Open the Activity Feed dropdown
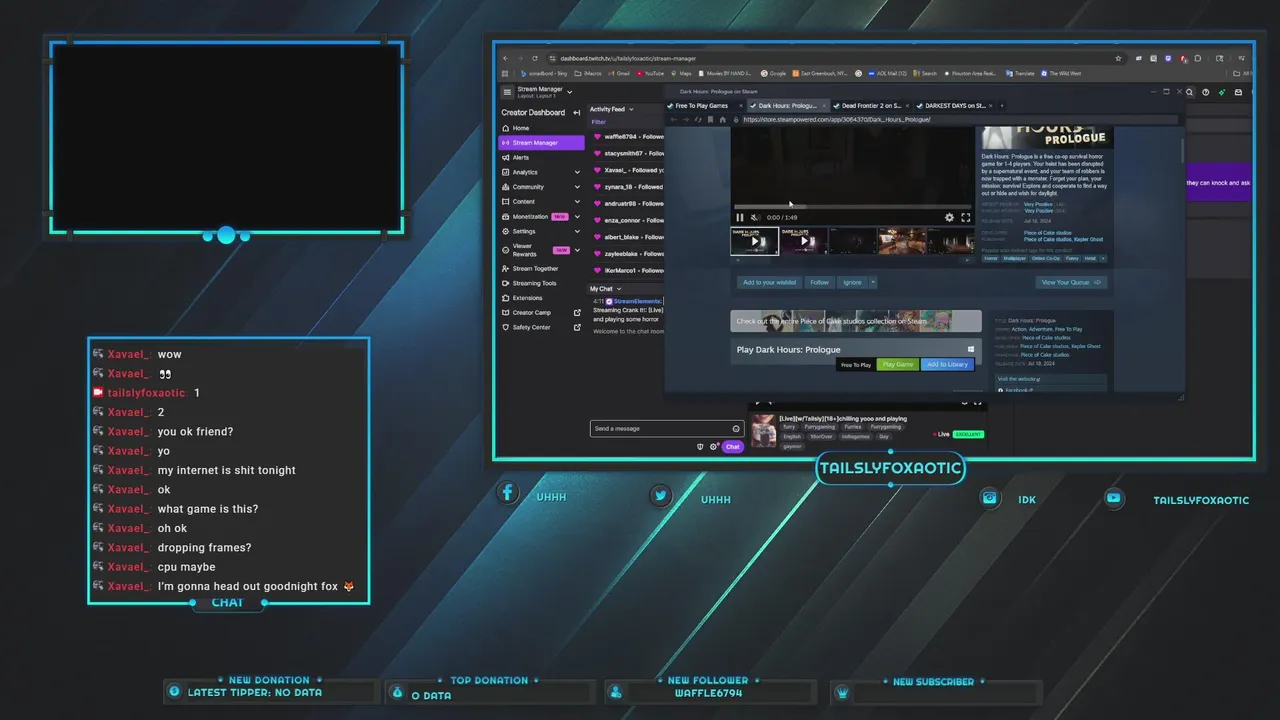1280x720 pixels. click(x=631, y=109)
